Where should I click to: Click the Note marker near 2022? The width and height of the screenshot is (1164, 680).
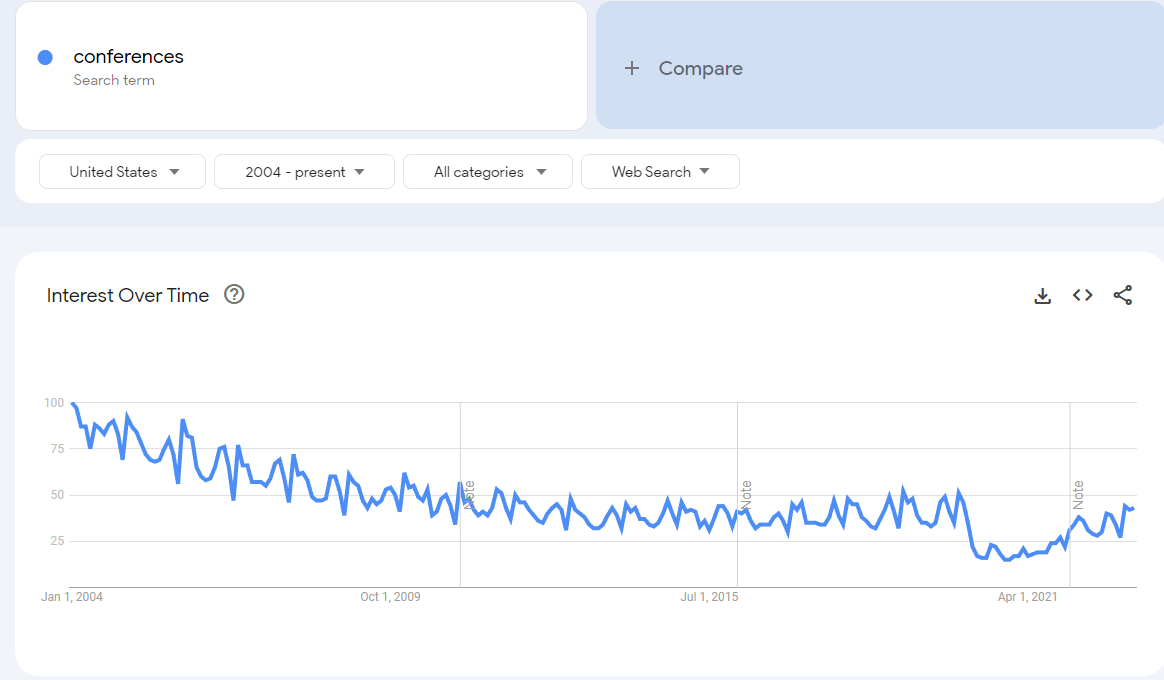[1078, 494]
